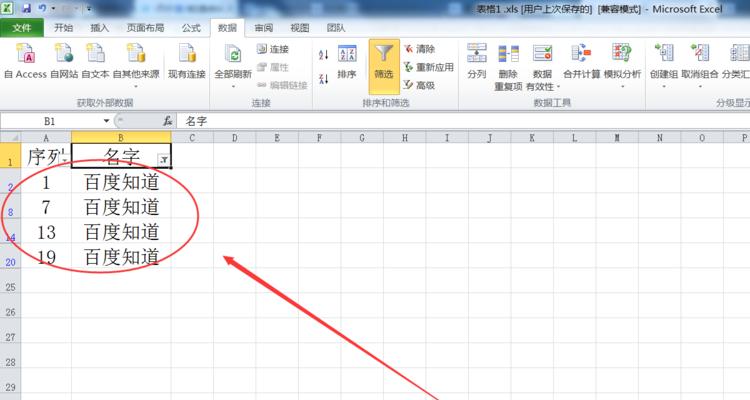The height and width of the screenshot is (400, 750).
Task: Select column A header
Action: 46,138
